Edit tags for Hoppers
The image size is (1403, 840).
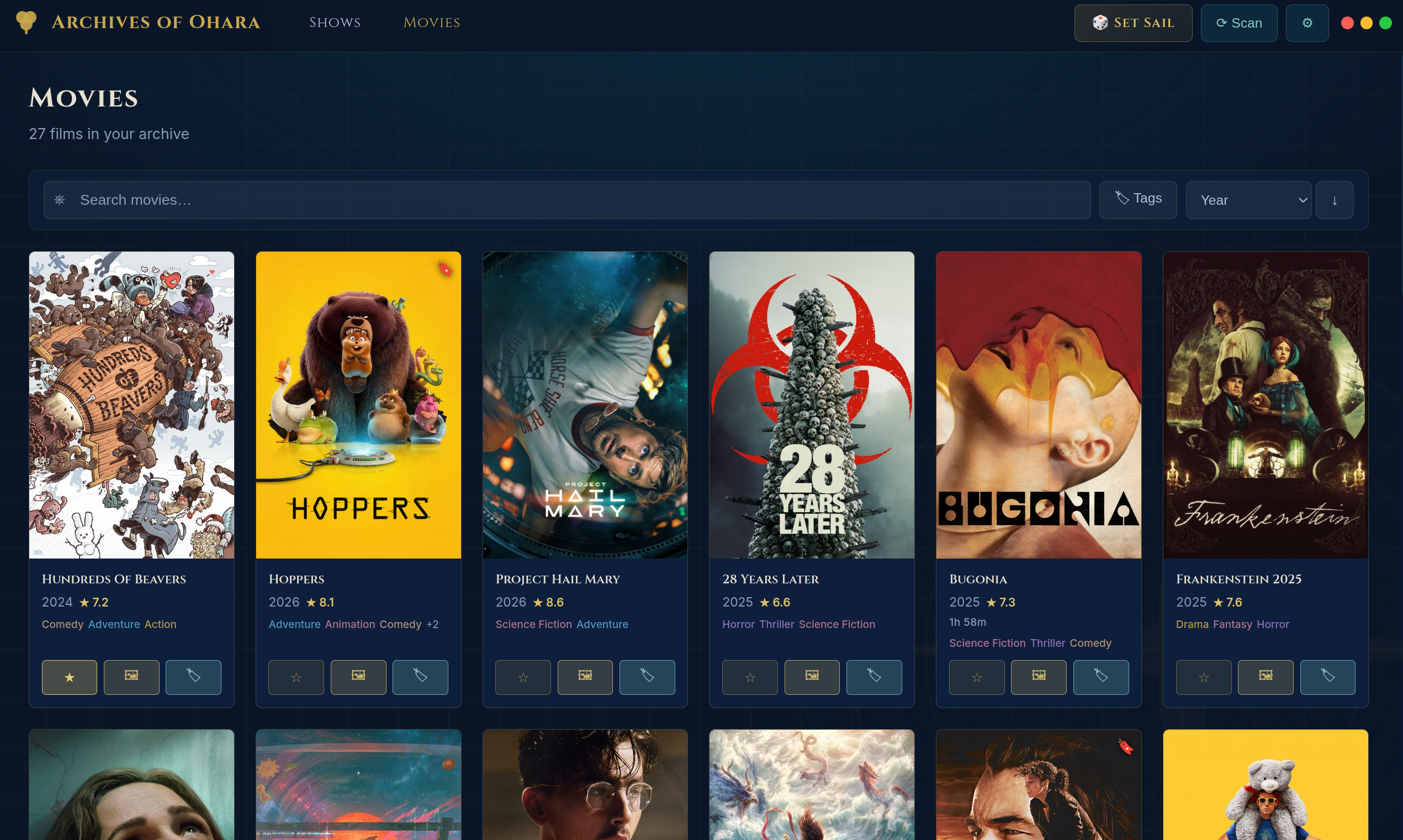coord(420,677)
